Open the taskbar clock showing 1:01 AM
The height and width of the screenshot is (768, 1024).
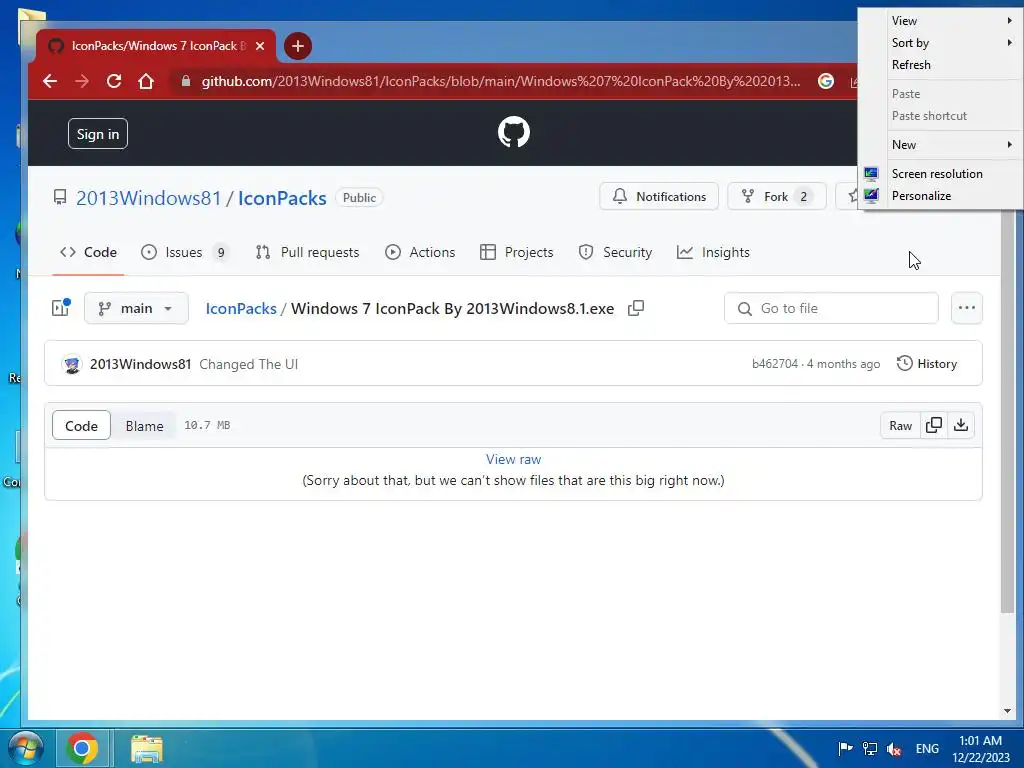pyautogui.click(x=980, y=748)
